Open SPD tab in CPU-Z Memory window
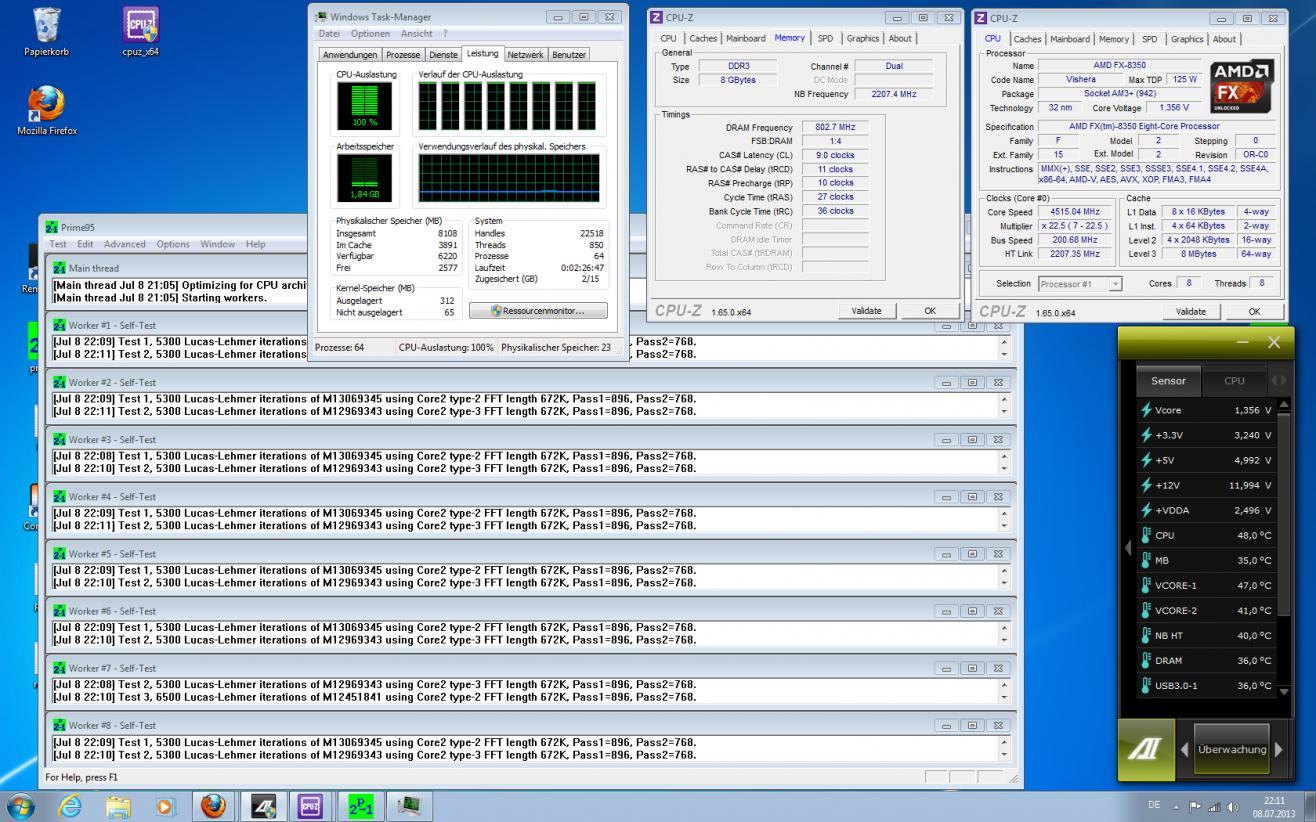 point(825,39)
